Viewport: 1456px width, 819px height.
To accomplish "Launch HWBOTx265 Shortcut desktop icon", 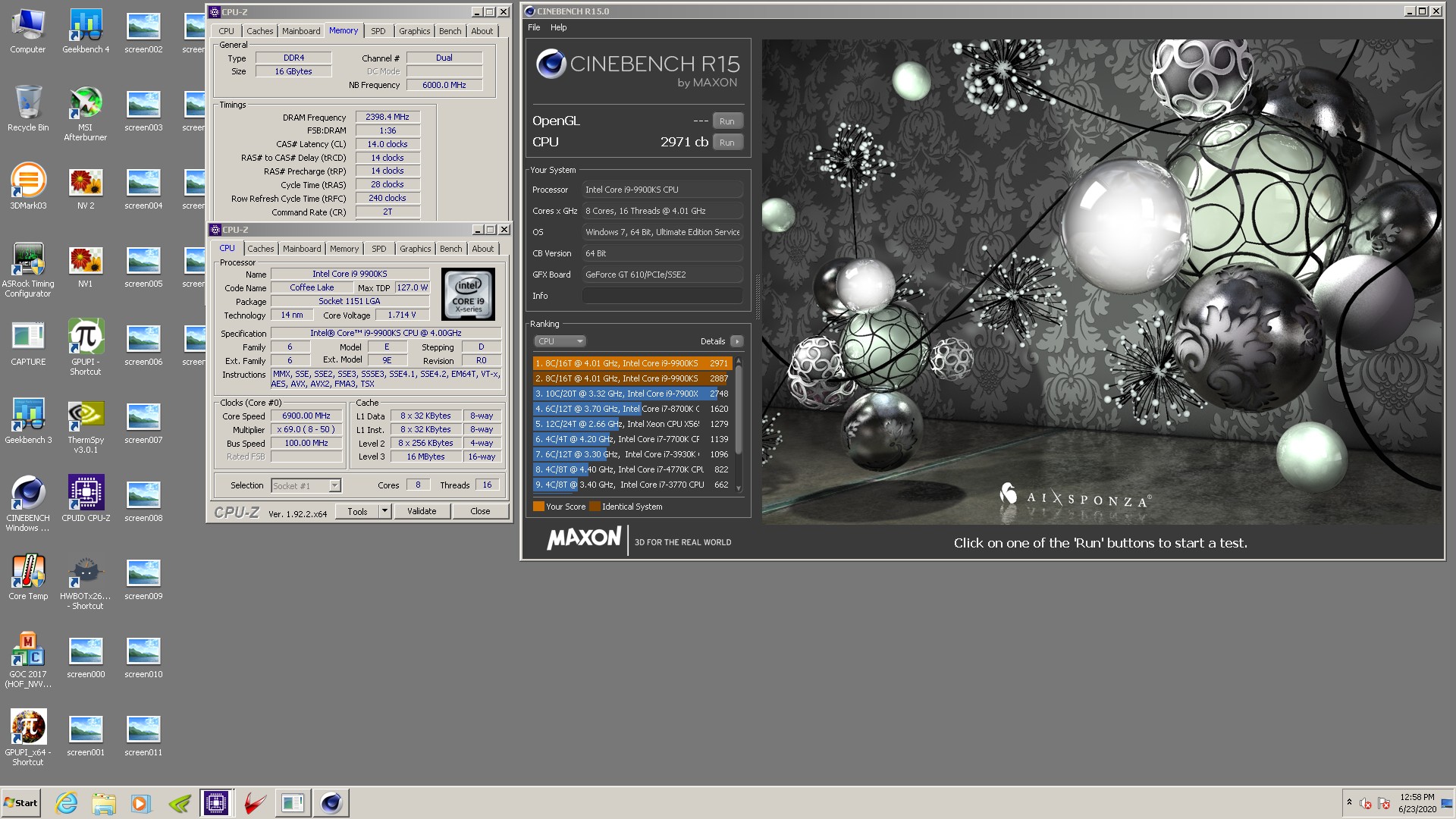I will pyautogui.click(x=86, y=582).
